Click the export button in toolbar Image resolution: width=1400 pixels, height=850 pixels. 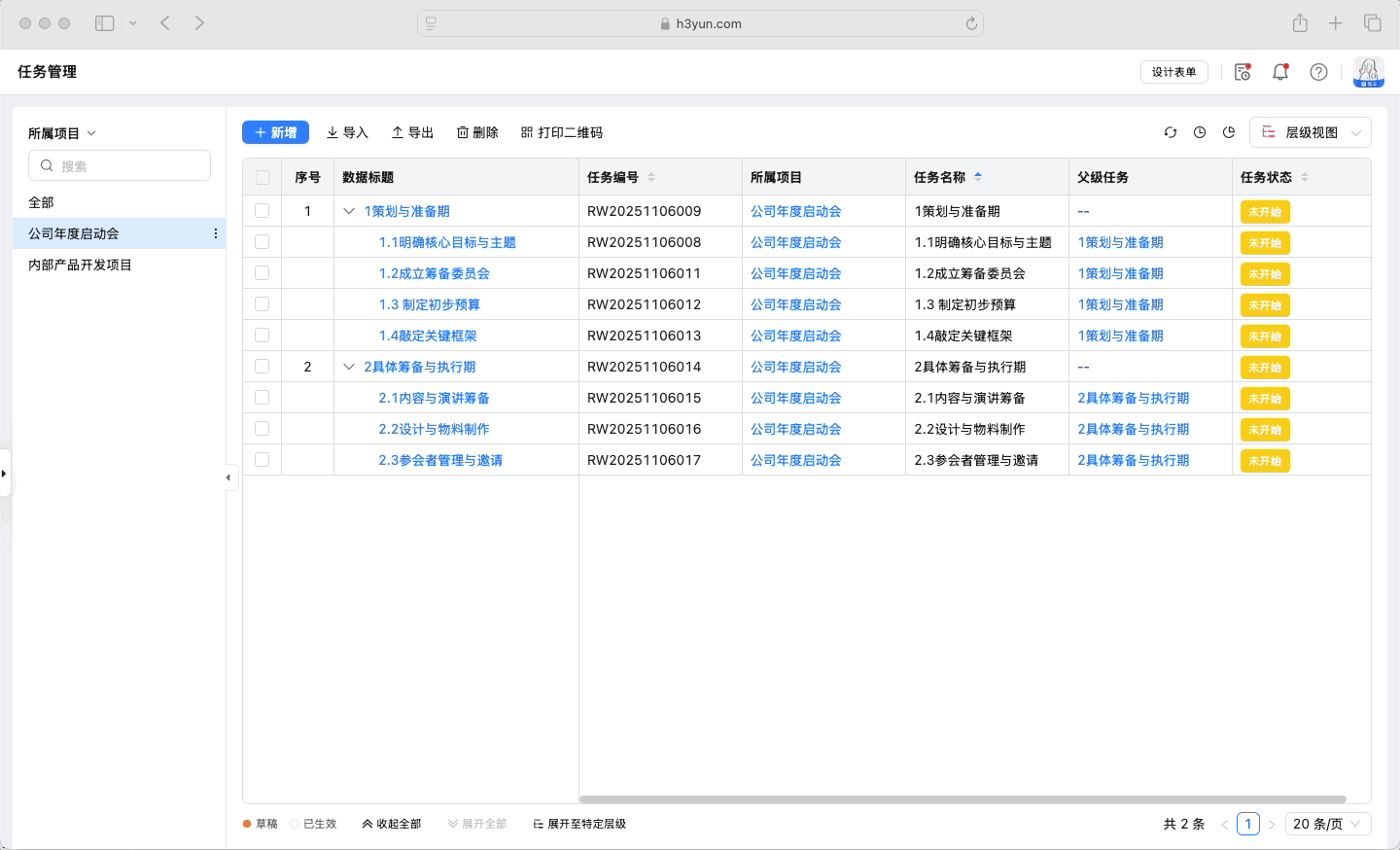(412, 132)
